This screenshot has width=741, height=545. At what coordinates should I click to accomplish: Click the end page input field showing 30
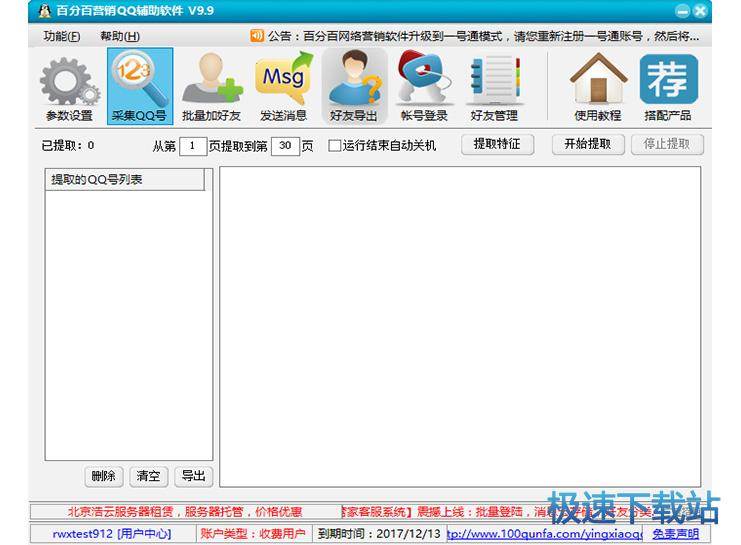click(285, 146)
